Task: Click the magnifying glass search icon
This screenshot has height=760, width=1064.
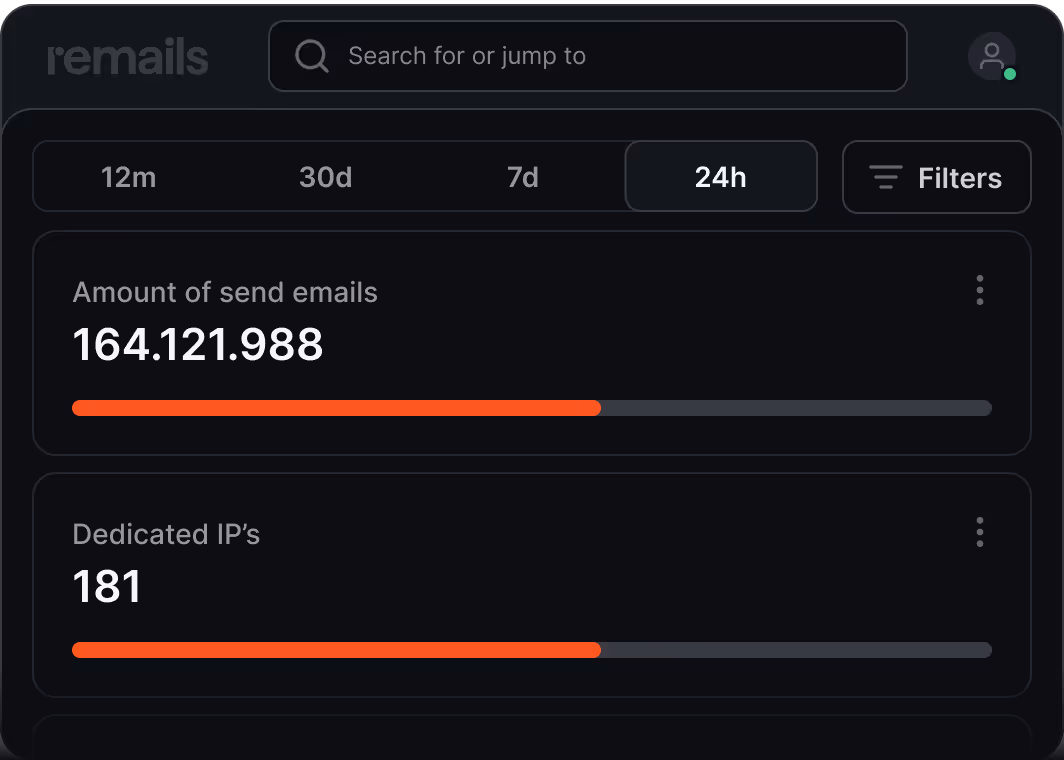Action: (311, 56)
